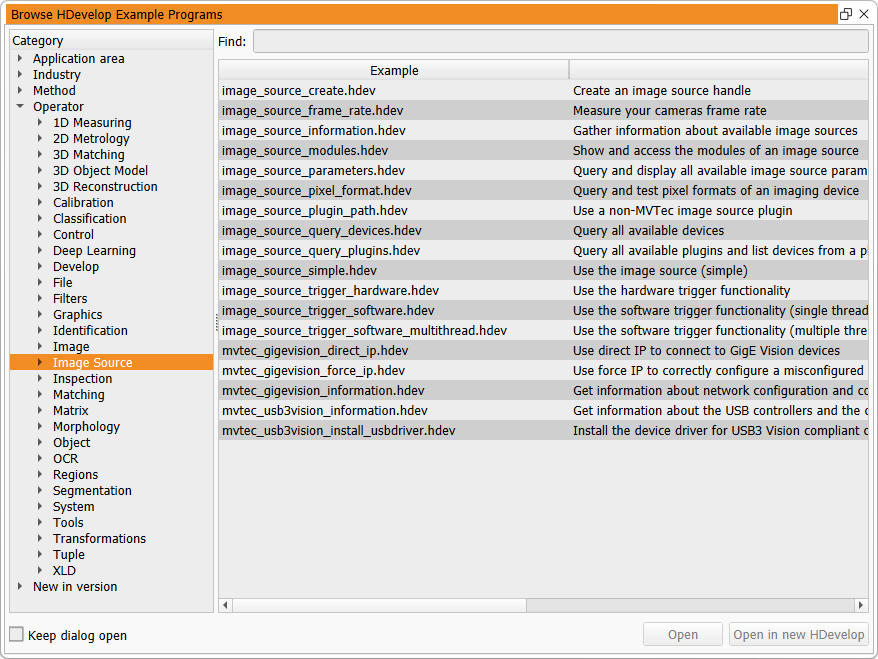Select mvtec_gigevision_force_ip.hdev in the list
This screenshot has height=659, width=878.
(313, 371)
